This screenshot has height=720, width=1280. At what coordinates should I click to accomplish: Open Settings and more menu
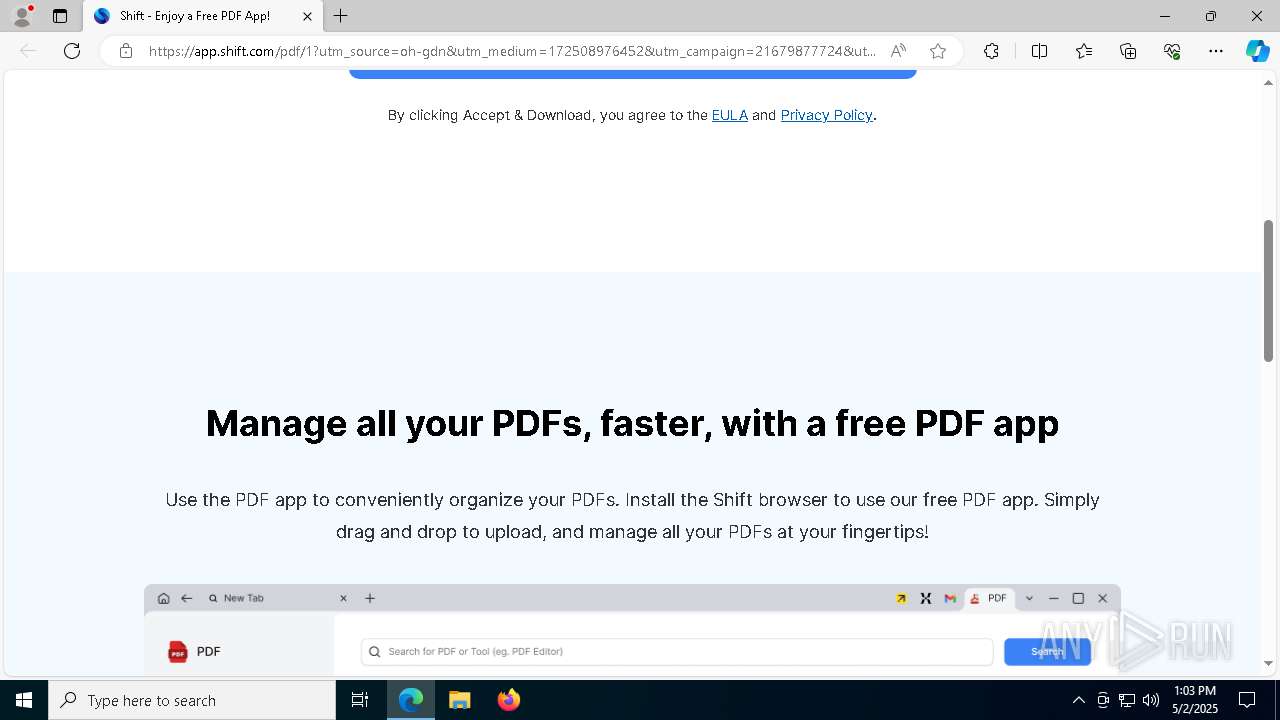(x=1216, y=51)
